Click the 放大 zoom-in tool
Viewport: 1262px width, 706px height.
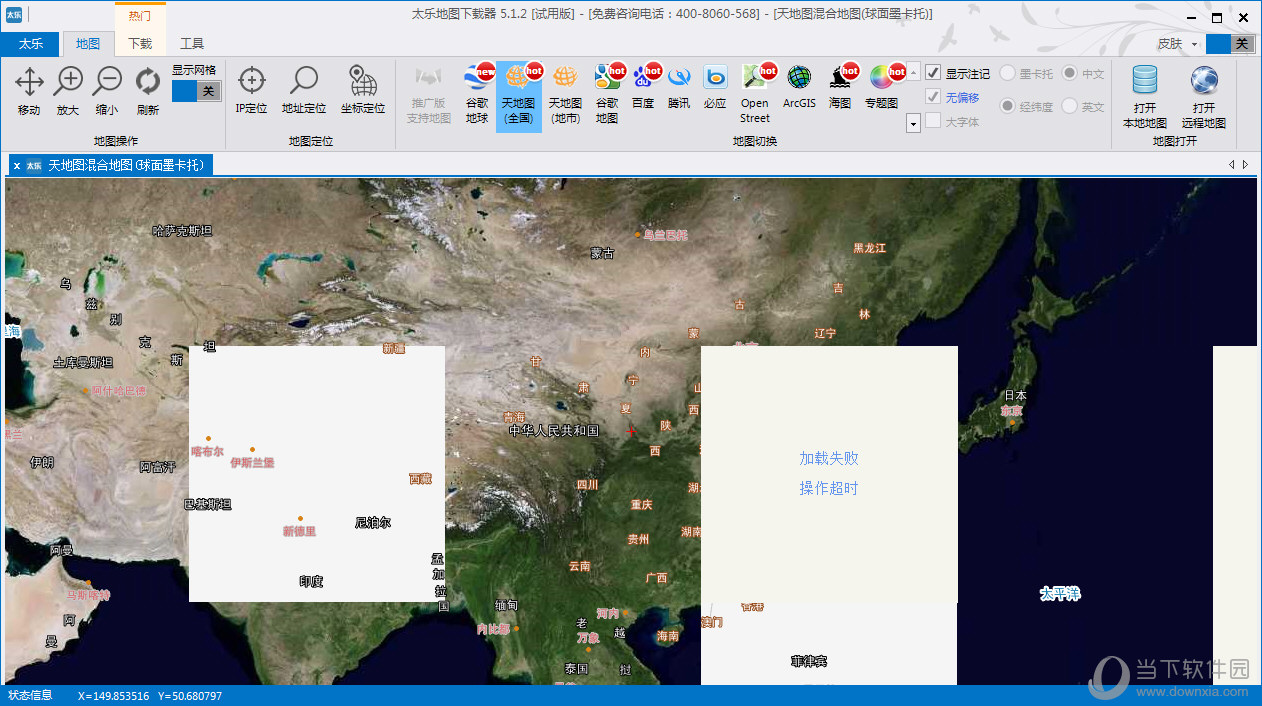[68, 91]
